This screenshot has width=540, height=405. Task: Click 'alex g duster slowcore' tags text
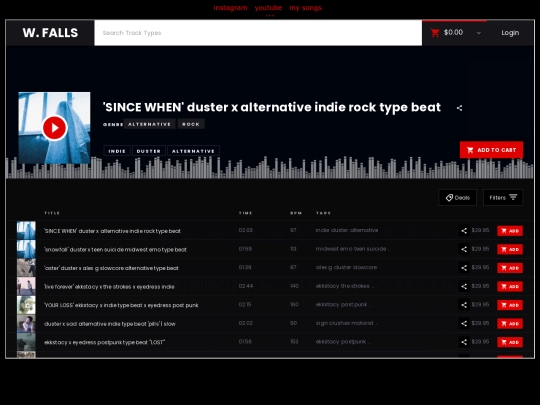pyautogui.click(x=346, y=267)
